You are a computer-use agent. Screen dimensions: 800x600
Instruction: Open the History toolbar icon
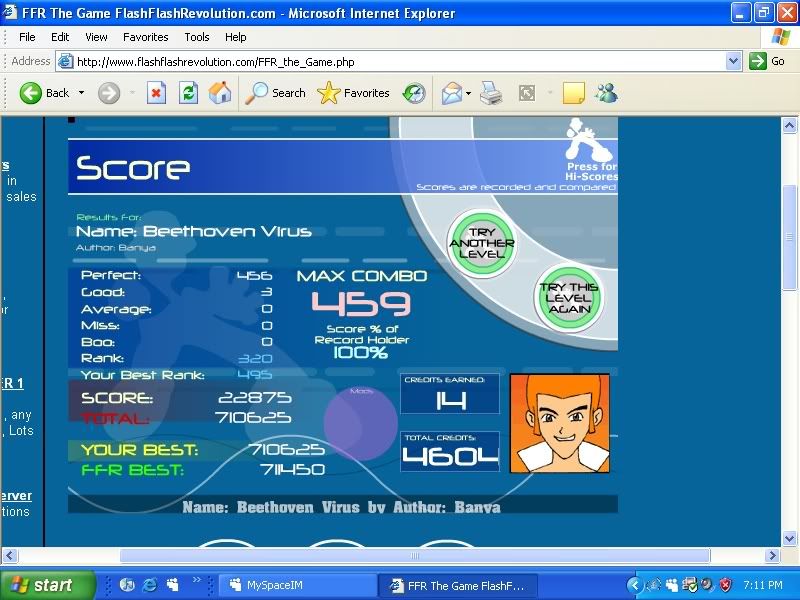(x=414, y=93)
